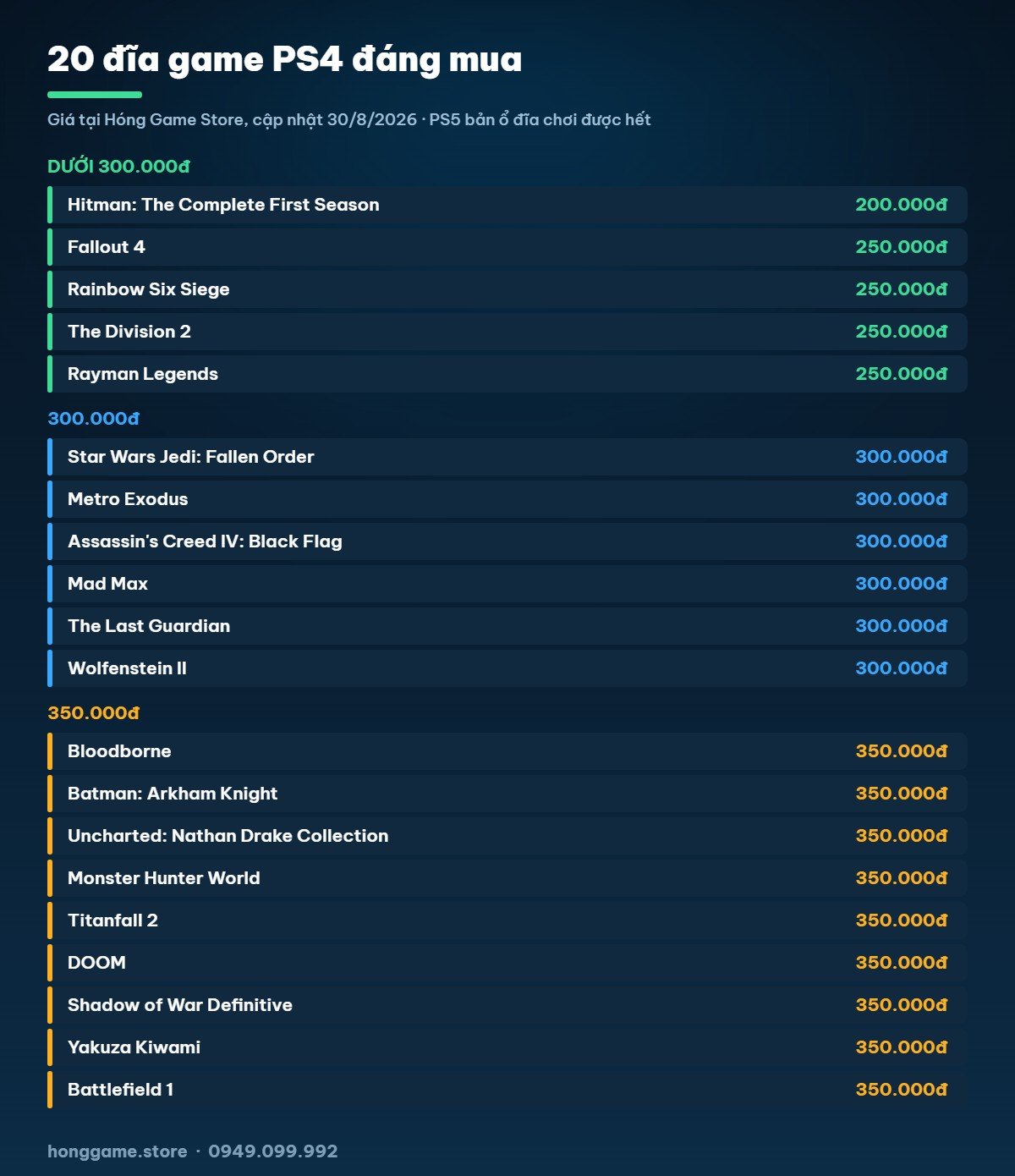Select the The Division 2 title
The width and height of the screenshot is (1015, 1176).
pyautogui.click(x=129, y=332)
